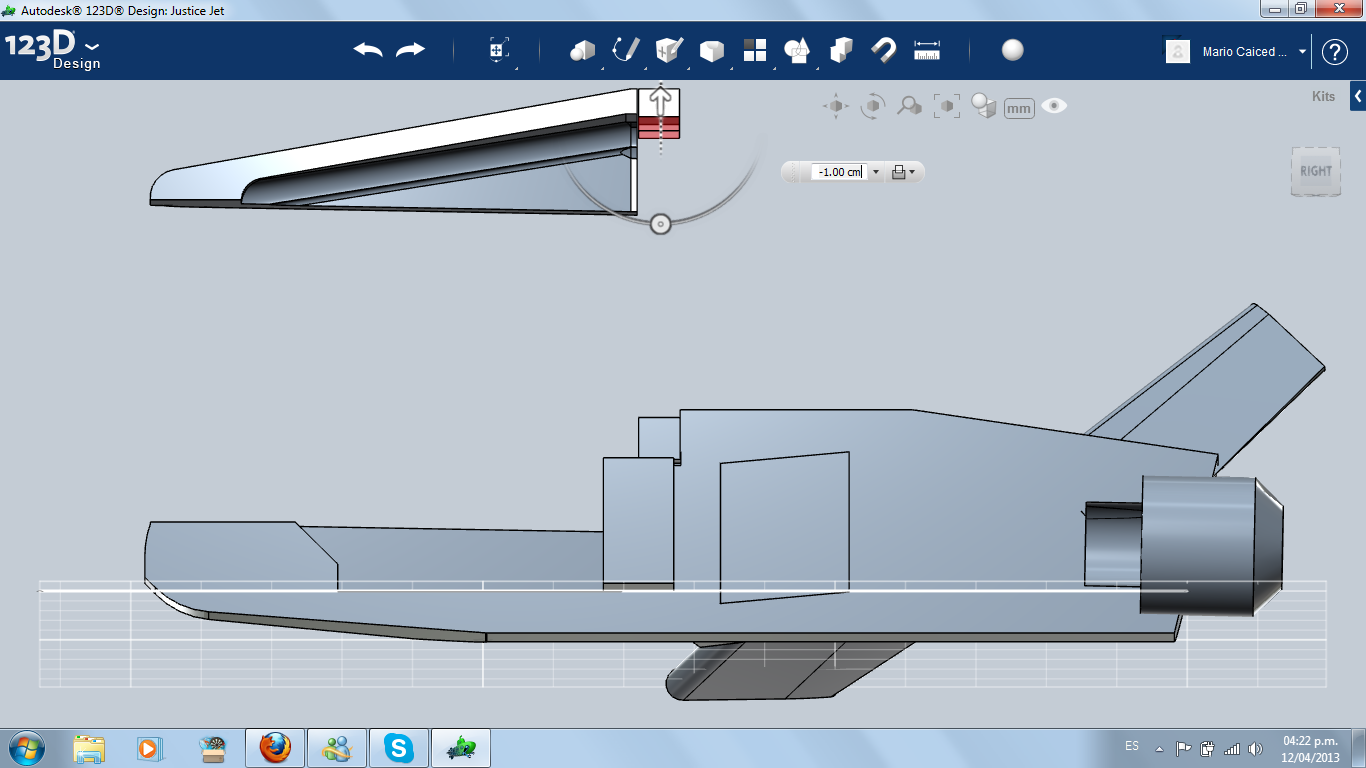Open the Sketch pencil tool
The height and width of the screenshot is (768, 1366).
pos(626,50)
